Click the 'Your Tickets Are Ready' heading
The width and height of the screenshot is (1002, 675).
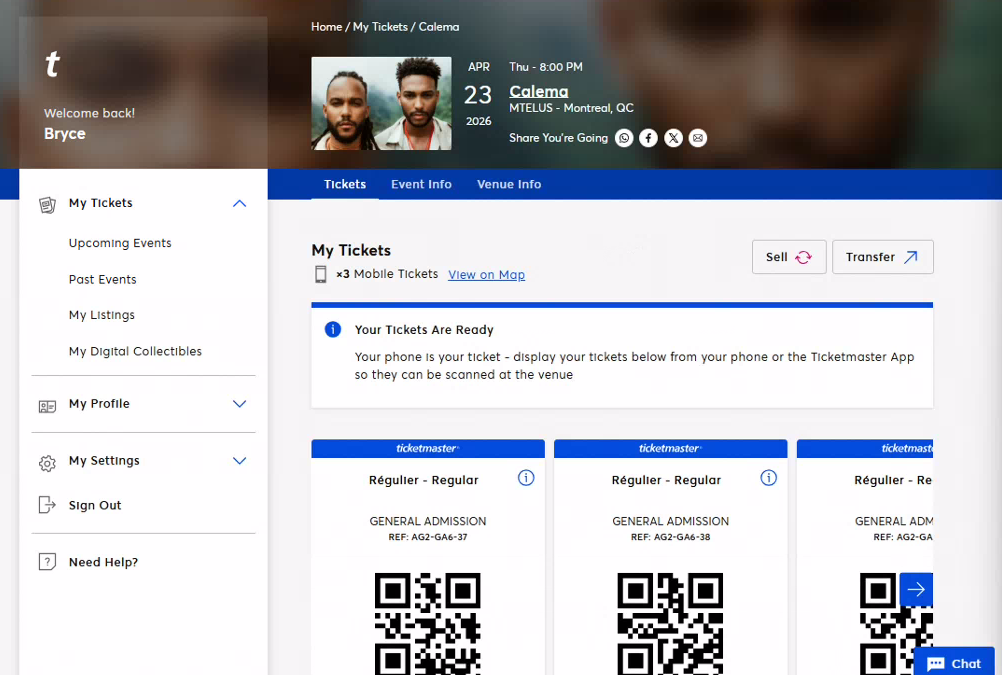(424, 330)
